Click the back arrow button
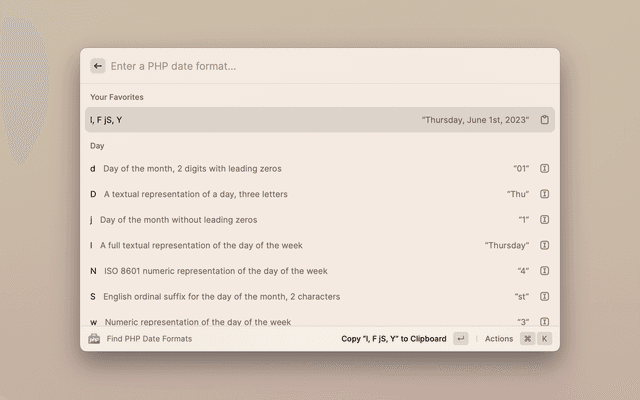 click(98, 66)
